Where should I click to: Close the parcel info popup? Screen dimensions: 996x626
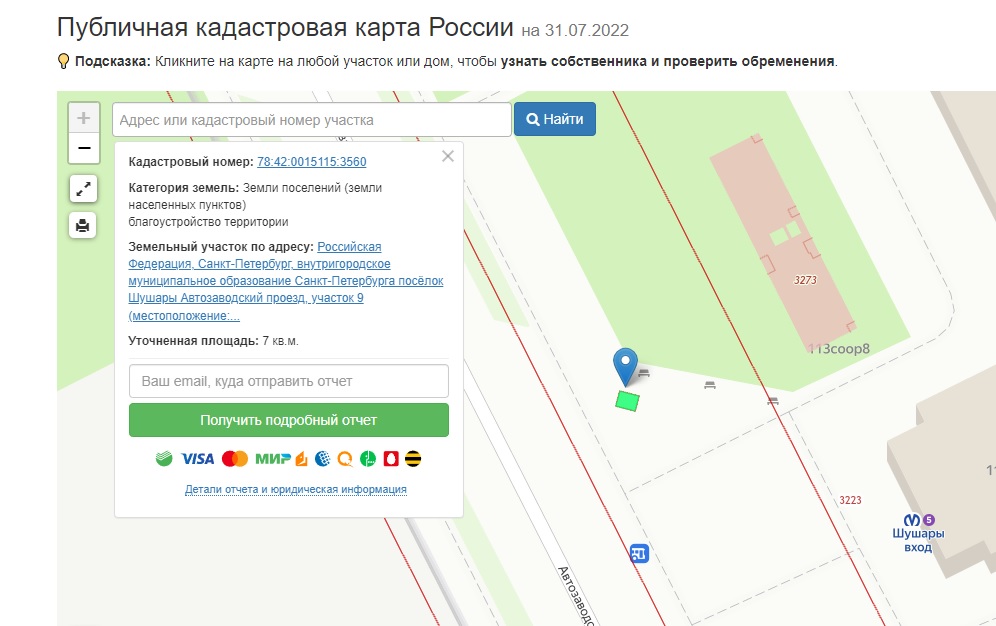447,156
